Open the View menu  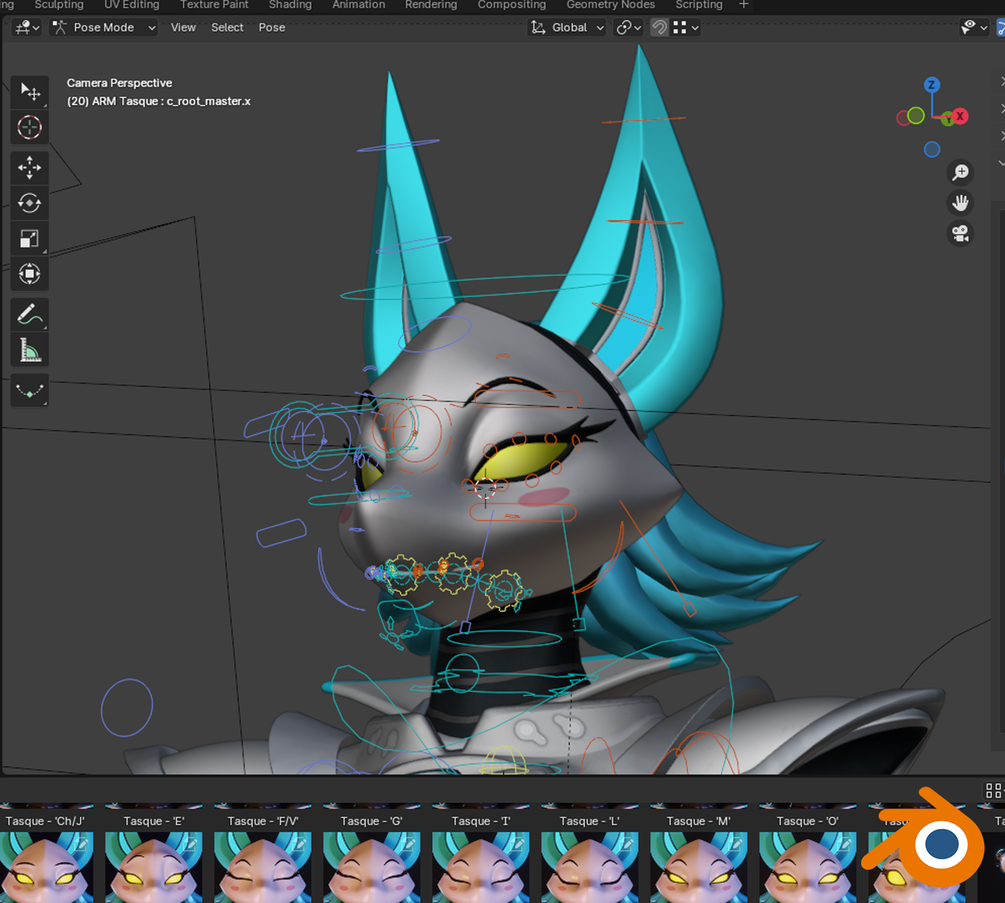(x=183, y=28)
